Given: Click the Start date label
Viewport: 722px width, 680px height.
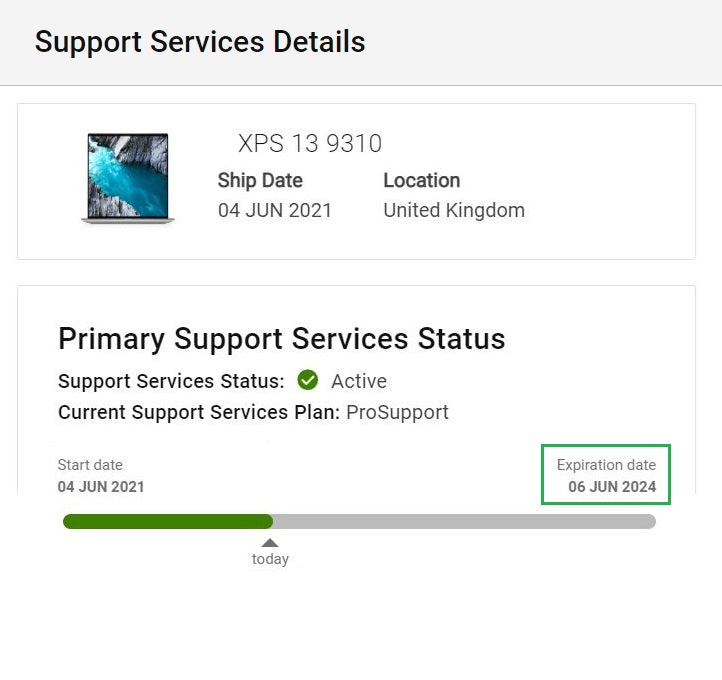Looking at the screenshot, I should [x=90, y=465].
